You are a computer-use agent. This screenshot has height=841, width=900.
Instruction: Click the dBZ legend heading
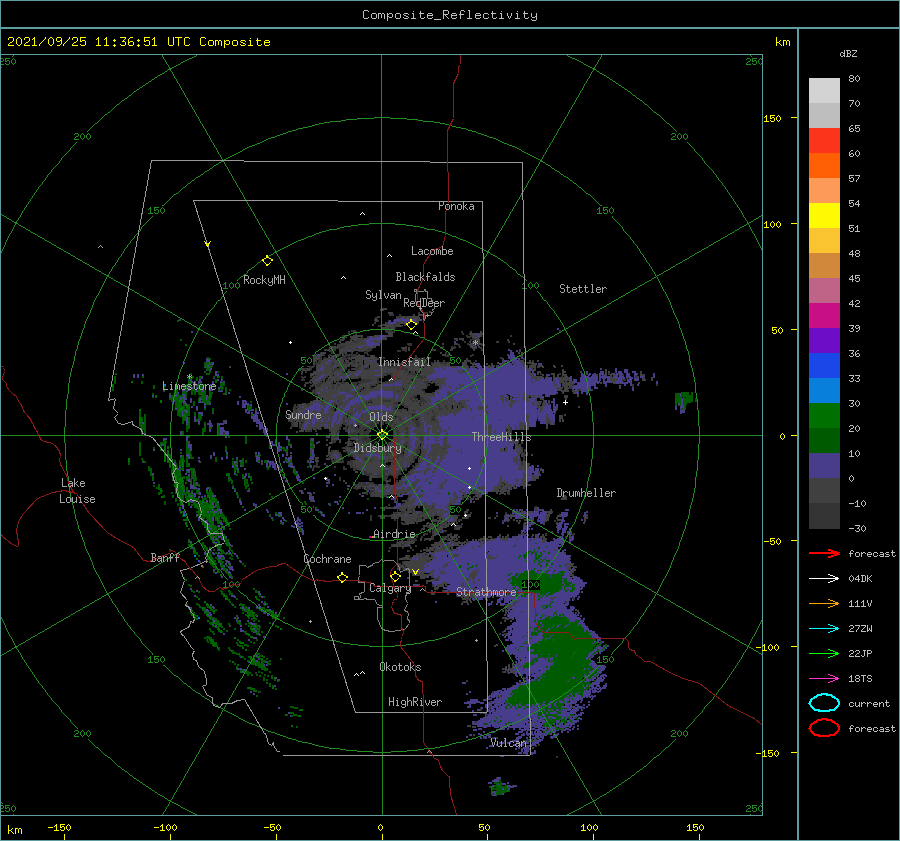point(848,53)
